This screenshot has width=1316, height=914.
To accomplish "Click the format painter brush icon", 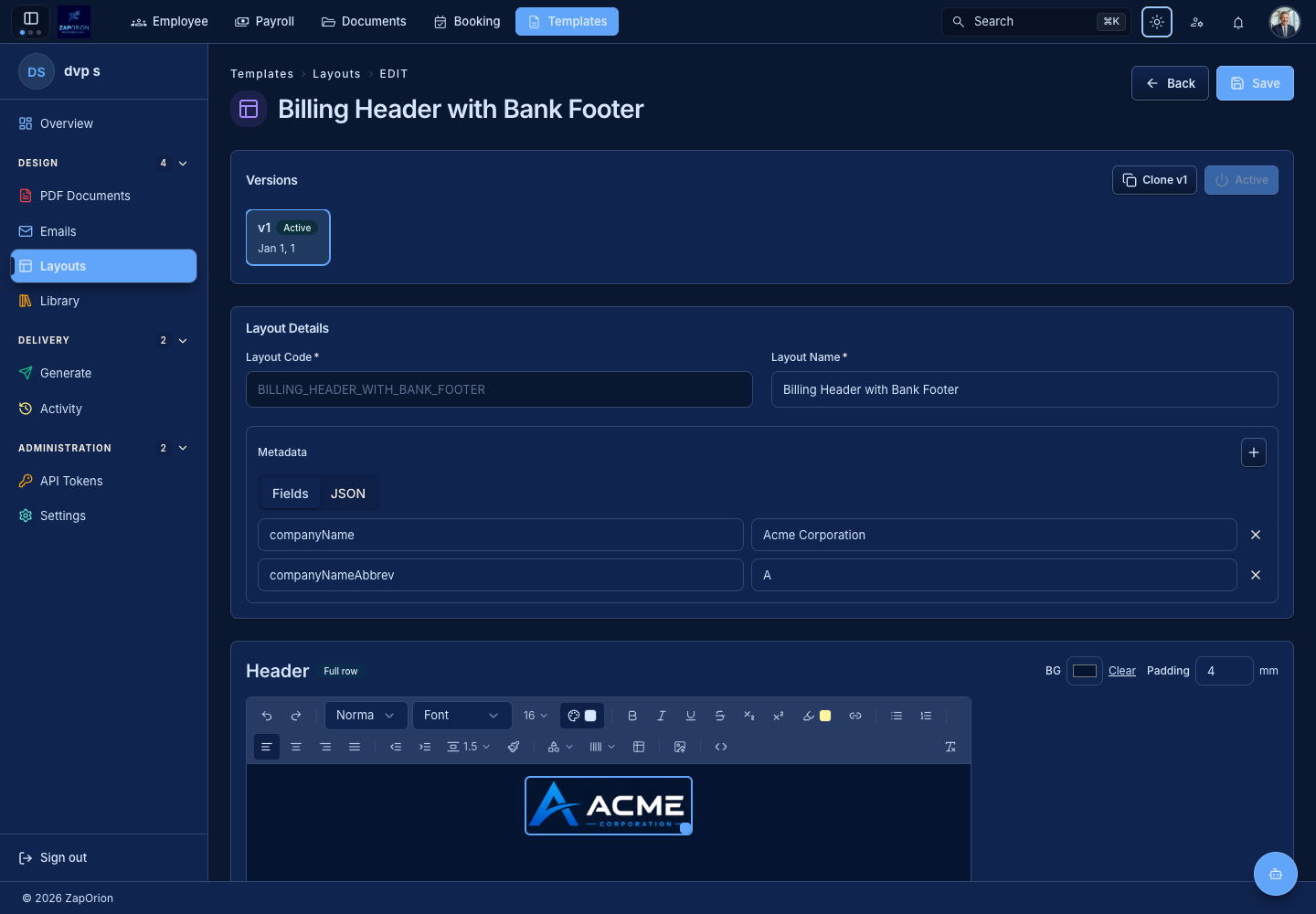I will [514, 747].
